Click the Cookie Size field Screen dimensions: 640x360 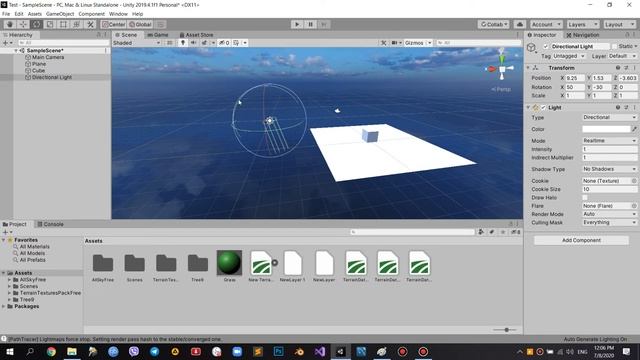pyautogui.click(x=609, y=189)
